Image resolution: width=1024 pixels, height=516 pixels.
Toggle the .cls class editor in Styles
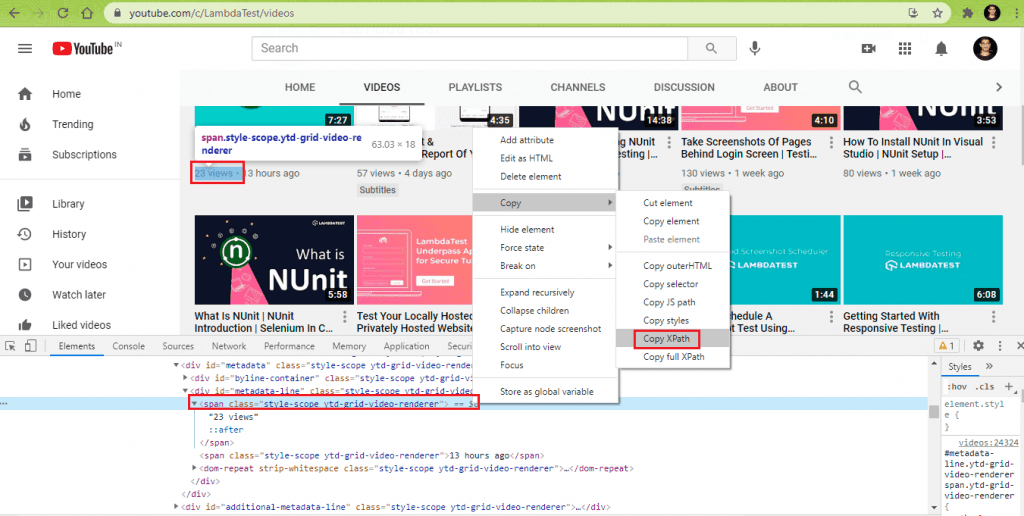click(985, 386)
